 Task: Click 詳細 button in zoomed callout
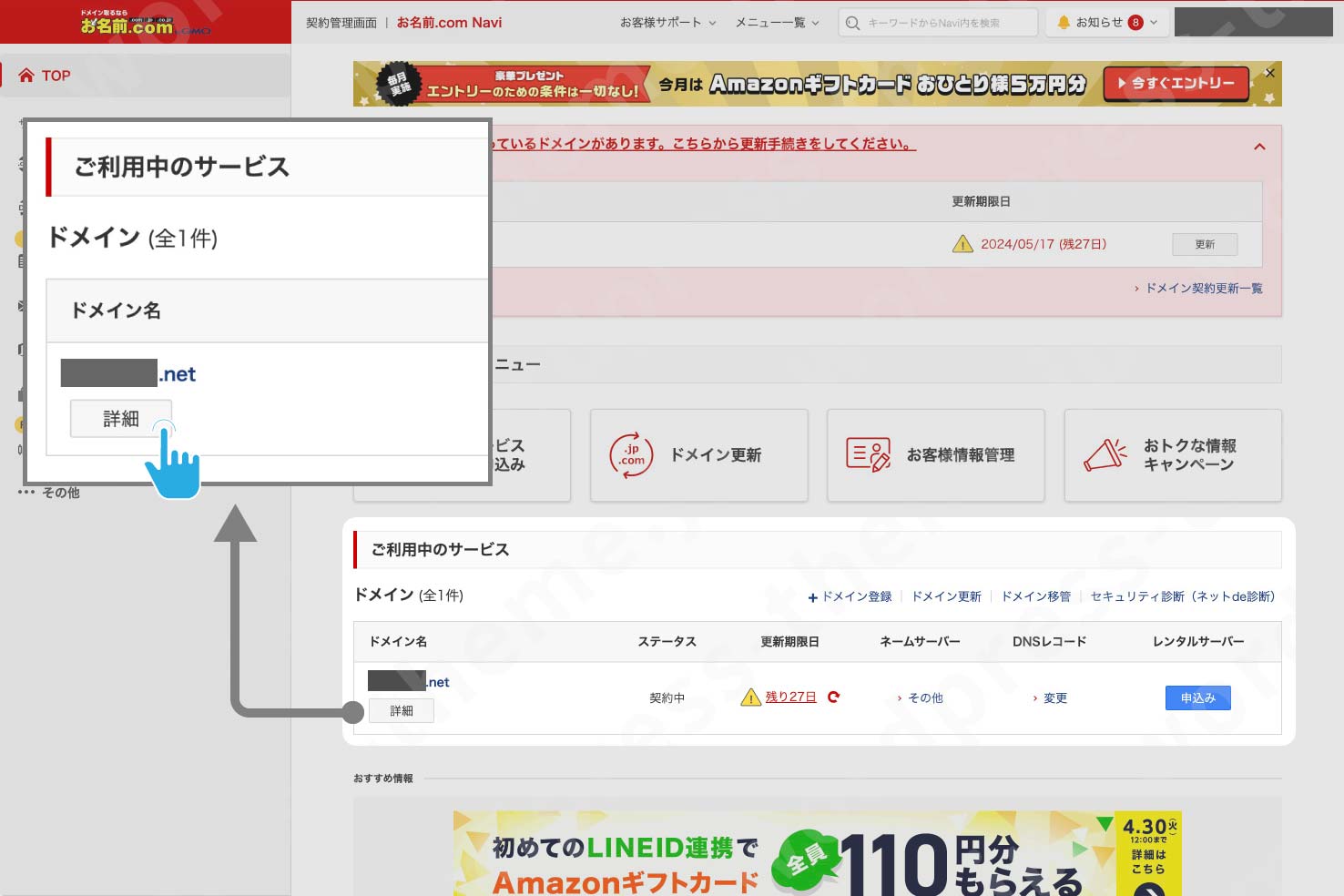(120, 419)
